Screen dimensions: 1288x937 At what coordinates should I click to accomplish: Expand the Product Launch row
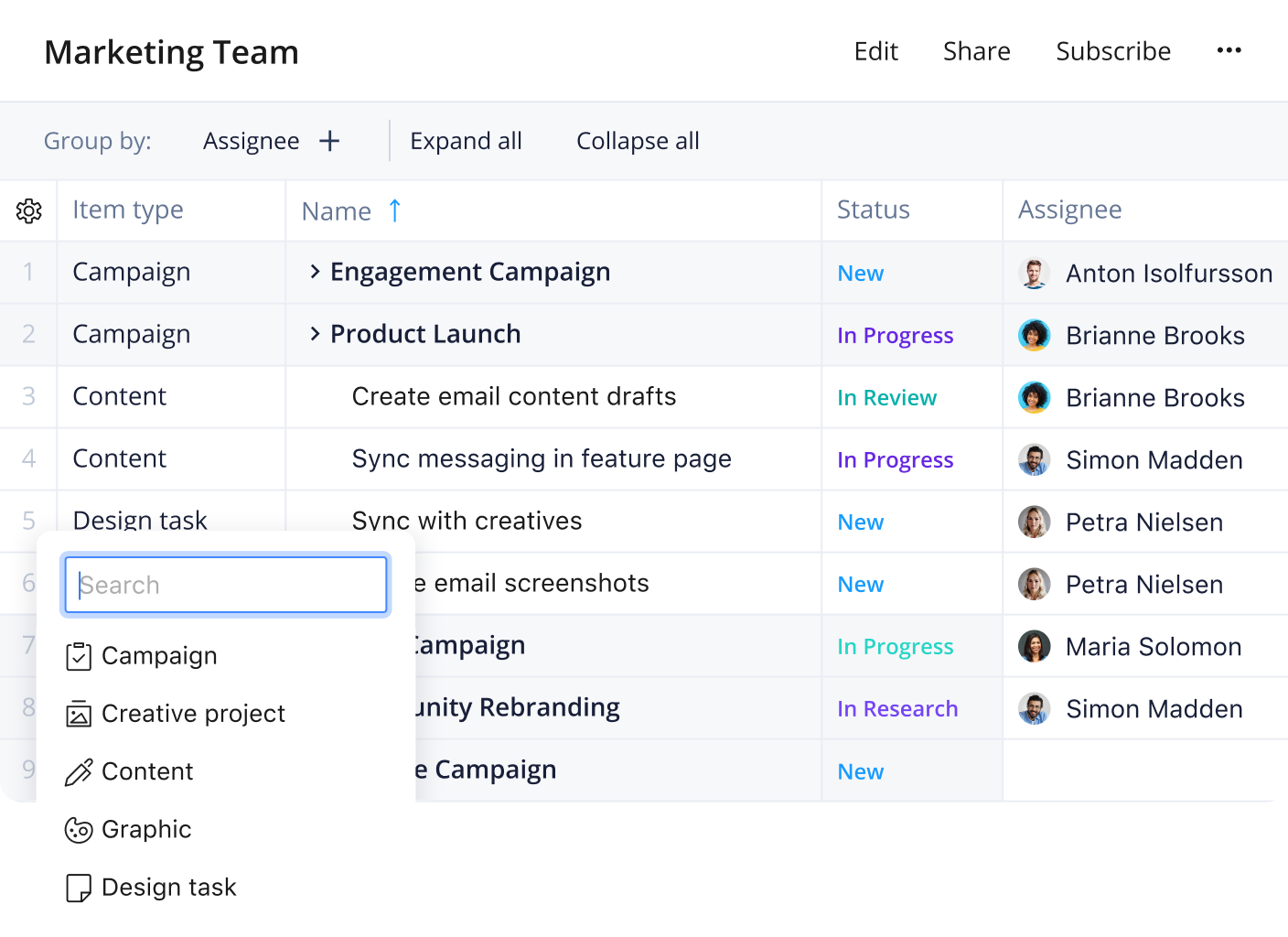pos(315,334)
